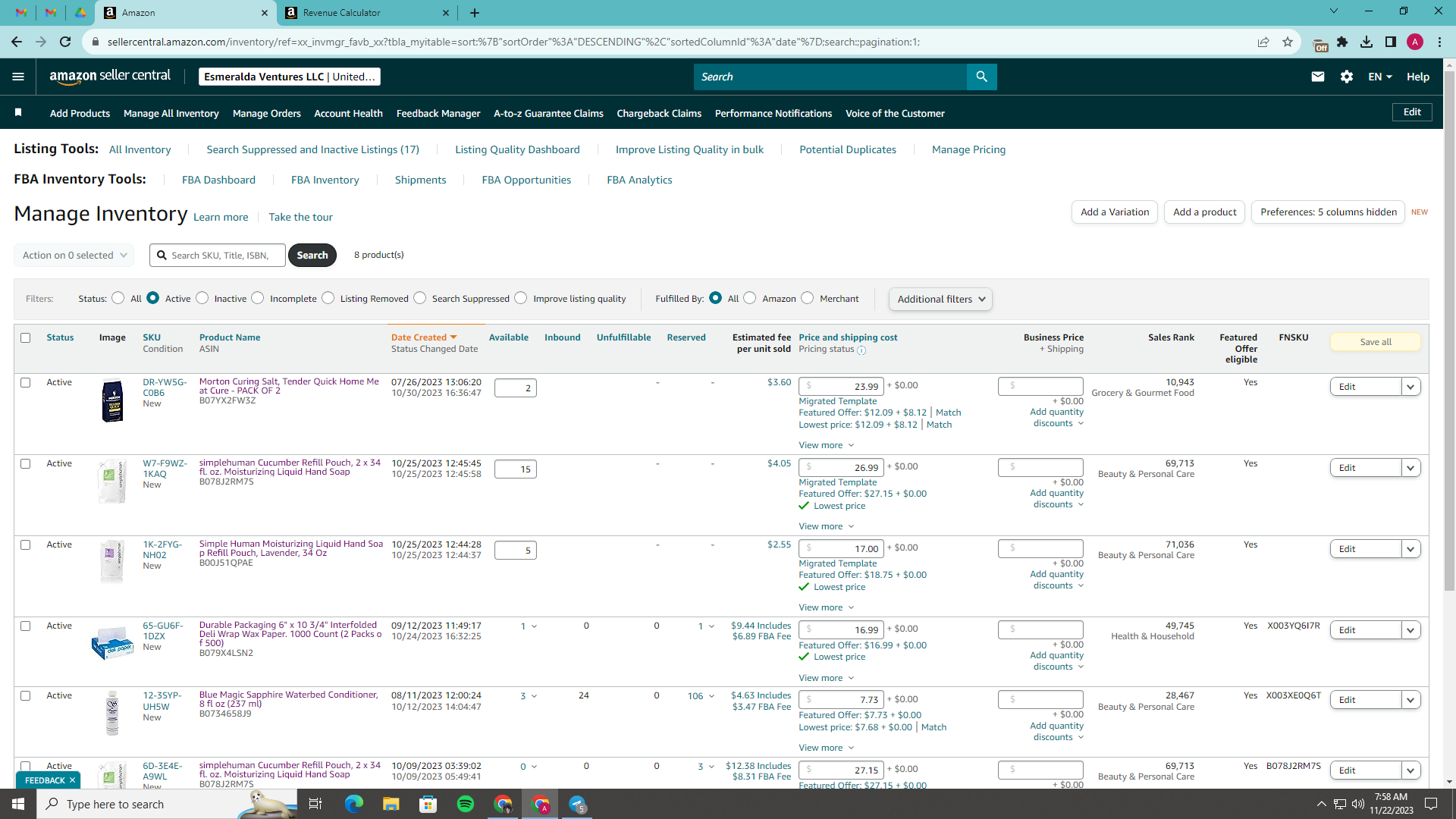Bookmark this page with the star icon

[1288, 42]
